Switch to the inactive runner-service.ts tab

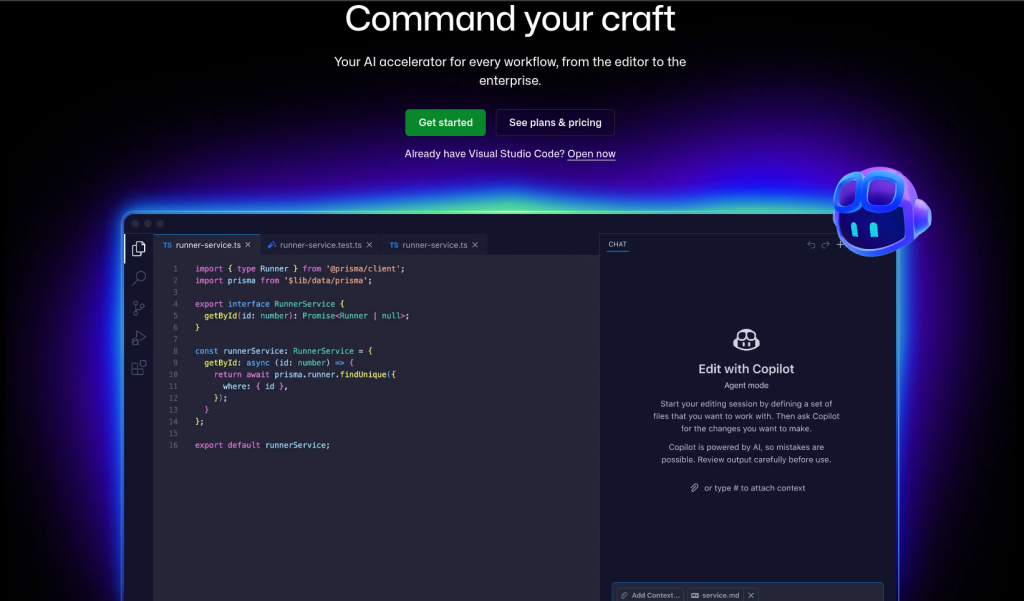tap(434, 245)
